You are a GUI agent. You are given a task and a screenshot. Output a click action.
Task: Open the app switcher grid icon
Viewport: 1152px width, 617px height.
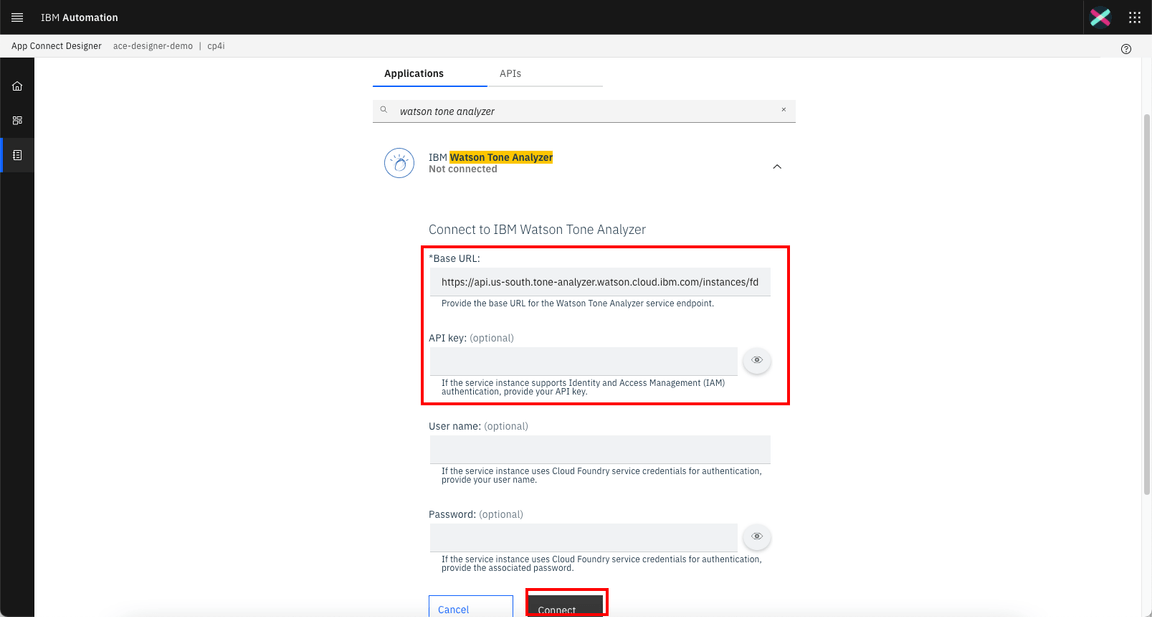pos(1134,17)
